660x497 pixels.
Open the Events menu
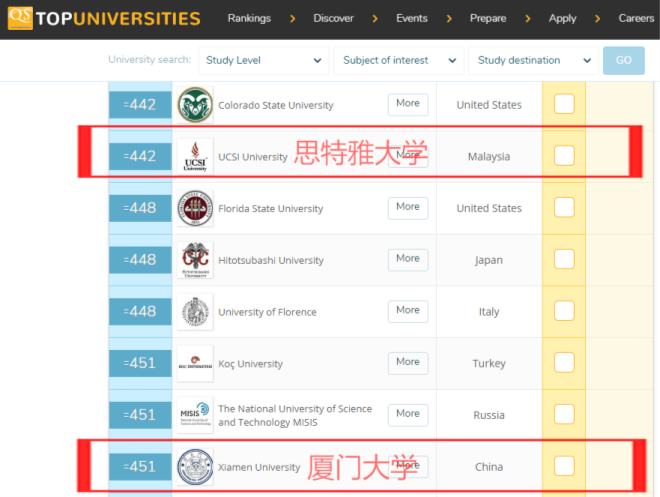click(x=412, y=19)
